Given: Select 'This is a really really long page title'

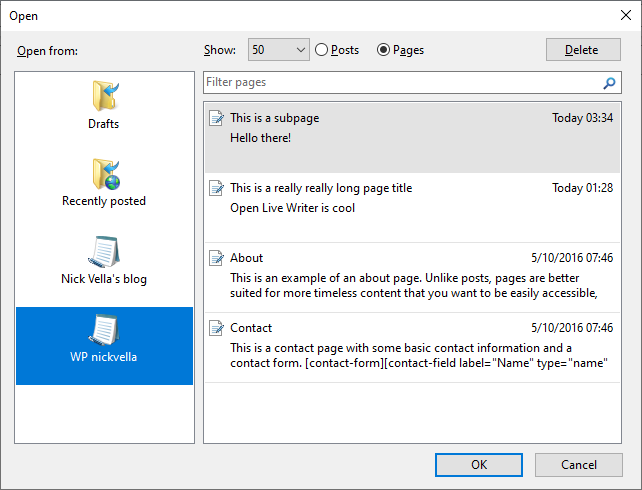Looking at the screenshot, I should [321, 188].
